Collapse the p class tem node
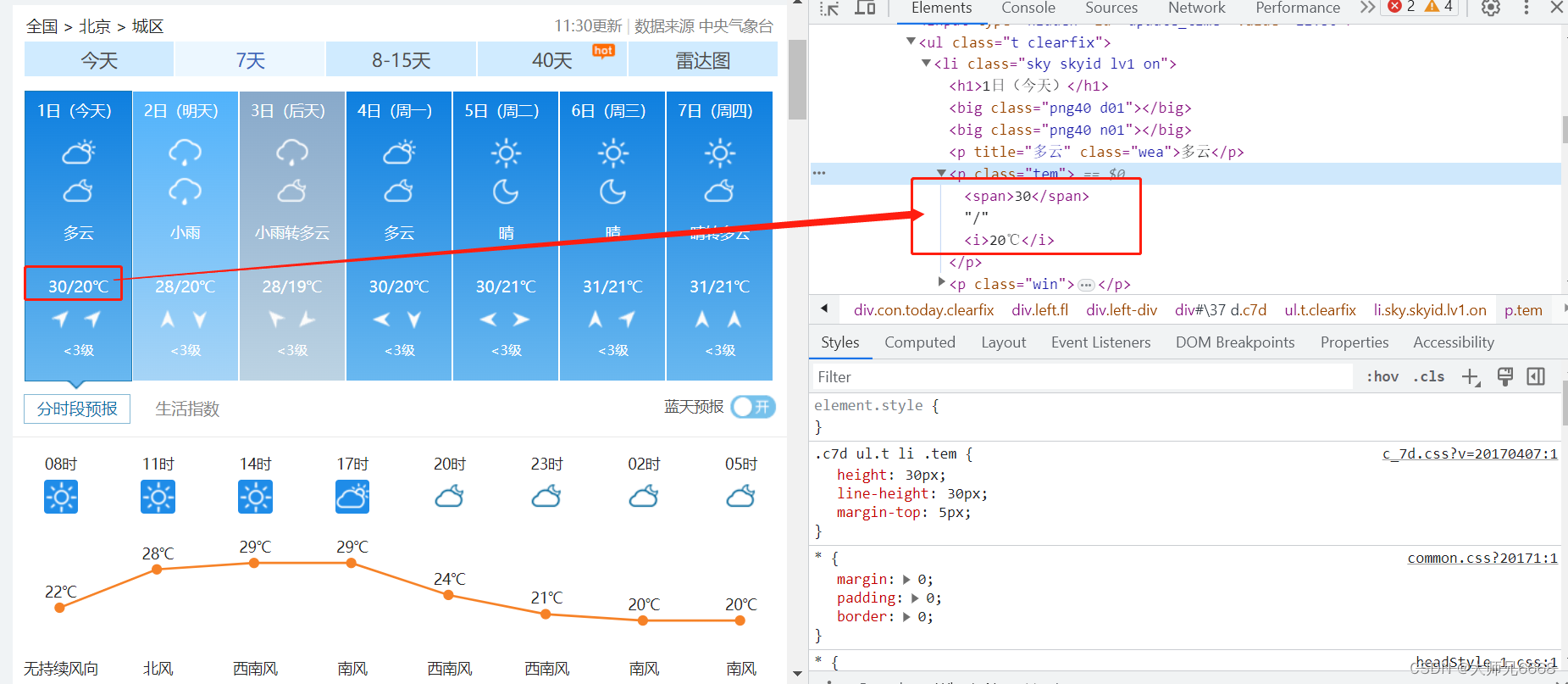The image size is (1568, 684). point(941,173)
